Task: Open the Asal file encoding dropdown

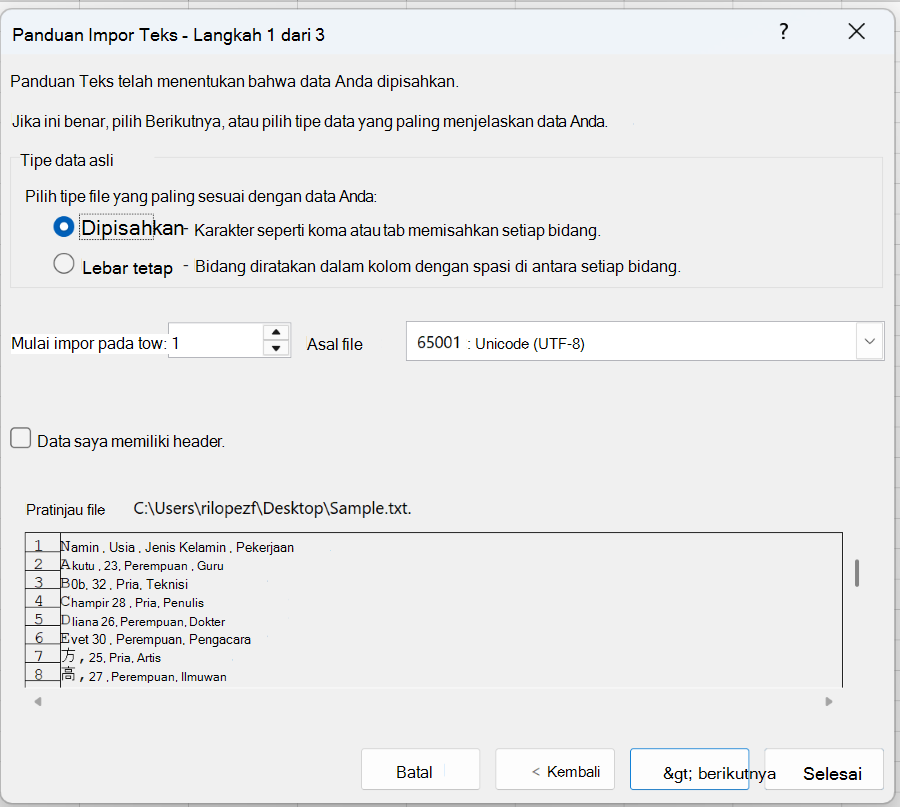Action: [870, 342]
